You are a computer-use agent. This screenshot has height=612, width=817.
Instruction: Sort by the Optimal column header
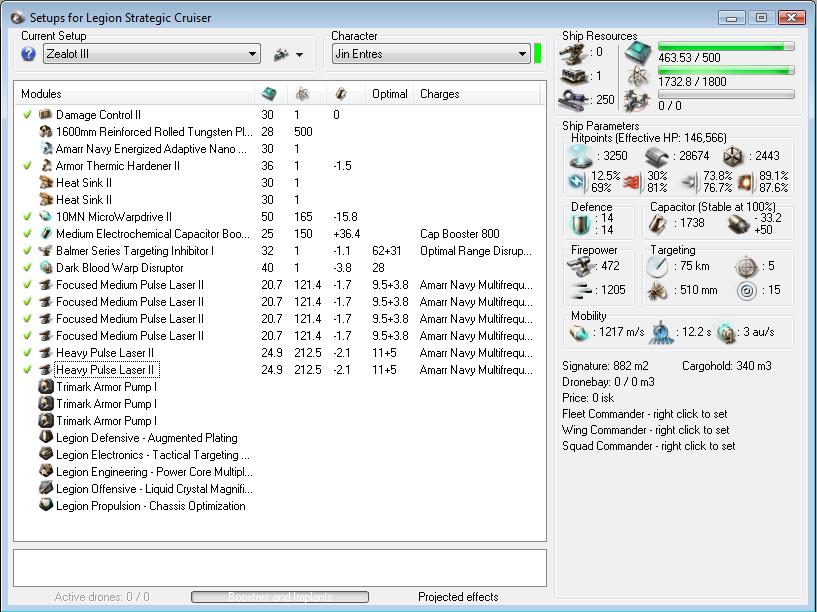coord(389,94)
